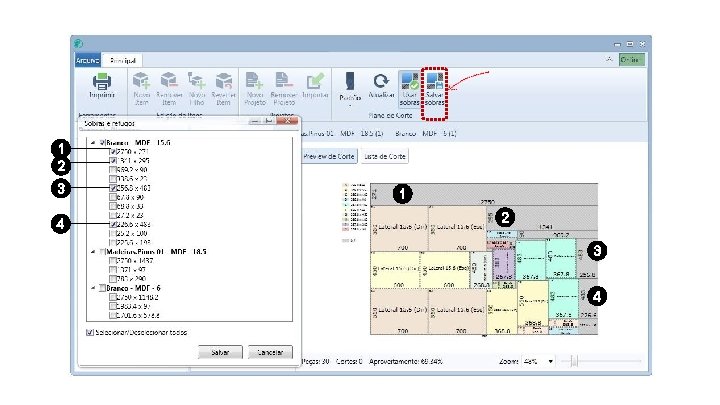720x405 pixels.
Task: Click the zoom slider handle
Action: [x=574, y=361]
